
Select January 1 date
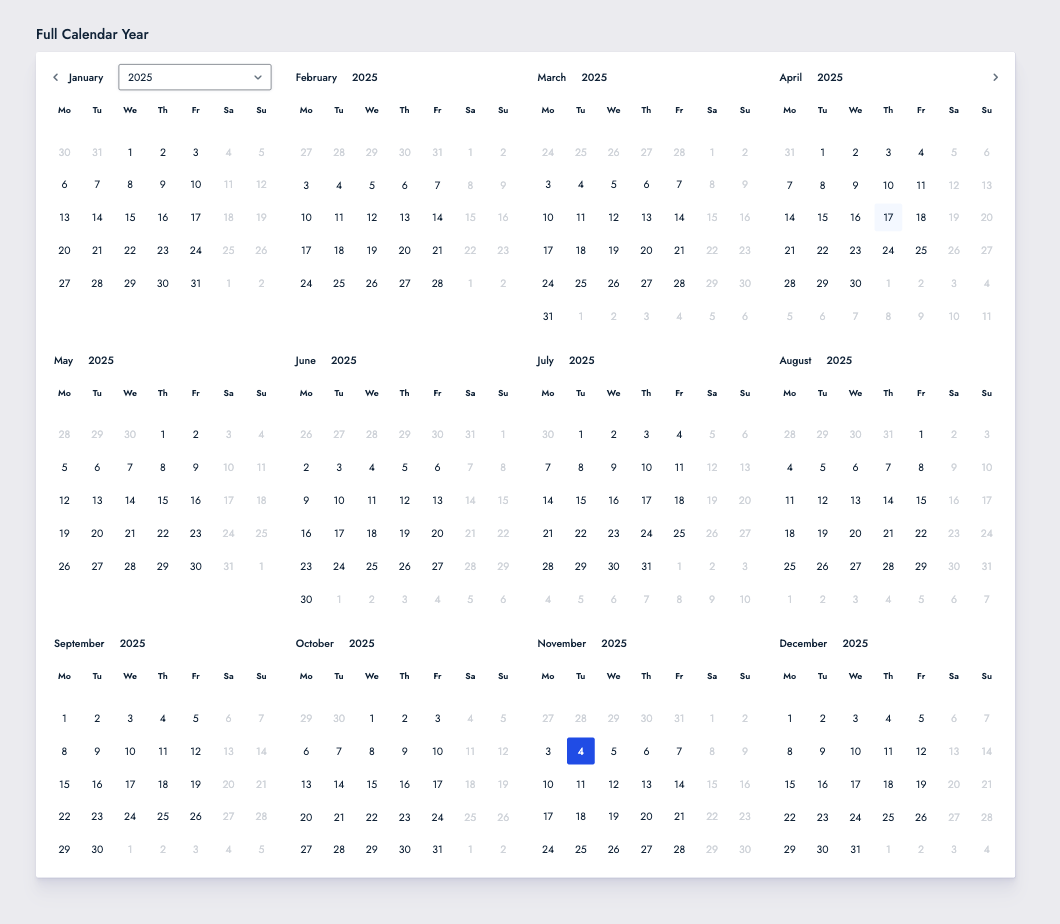pyautogui.click(x=130, y=153)
